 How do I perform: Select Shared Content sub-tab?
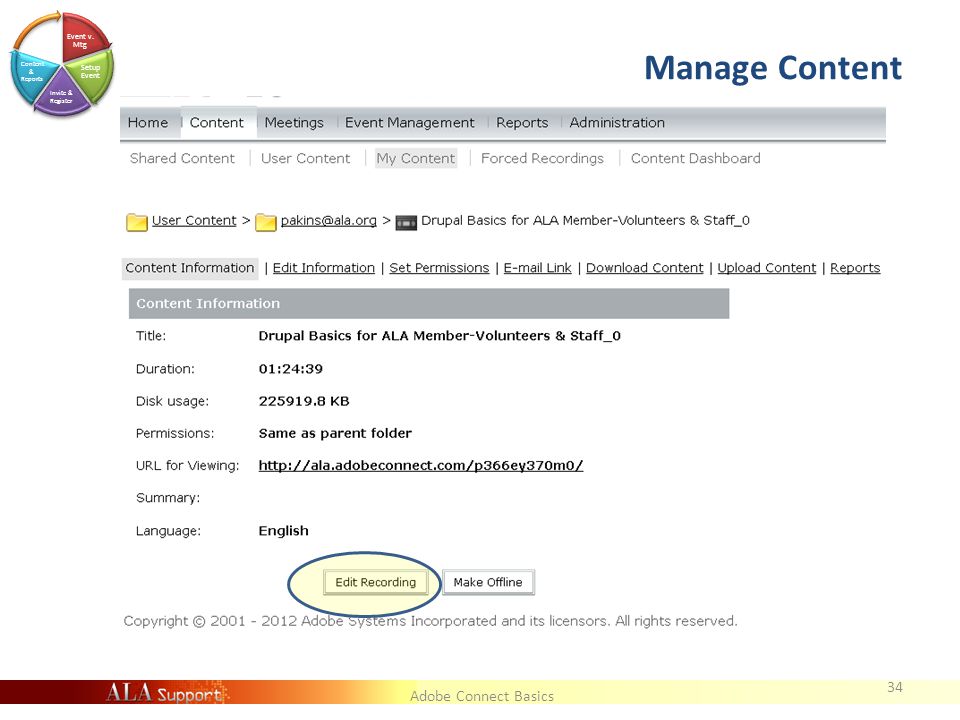pos(182,159)
